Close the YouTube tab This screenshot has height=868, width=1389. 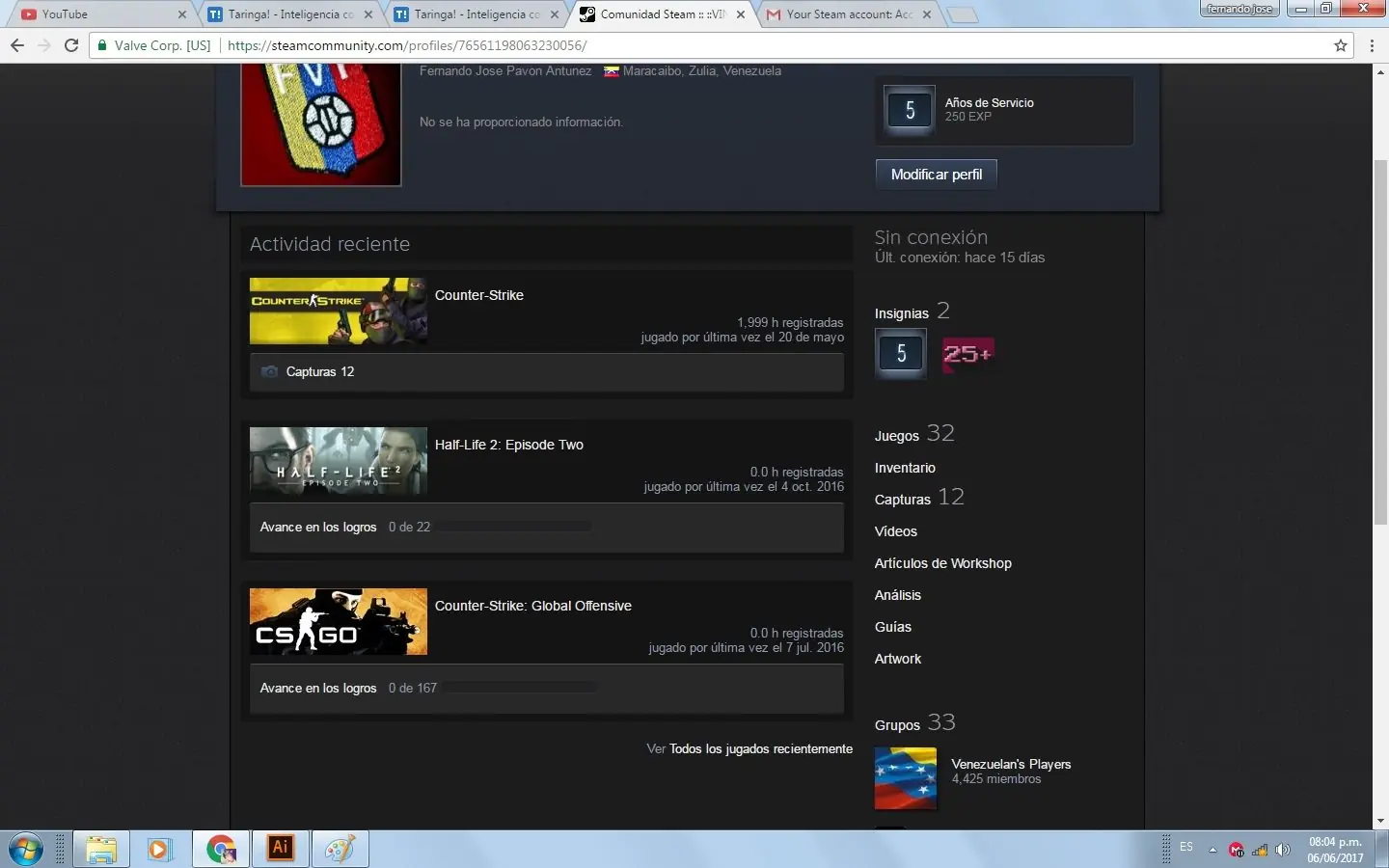(182, 14)
